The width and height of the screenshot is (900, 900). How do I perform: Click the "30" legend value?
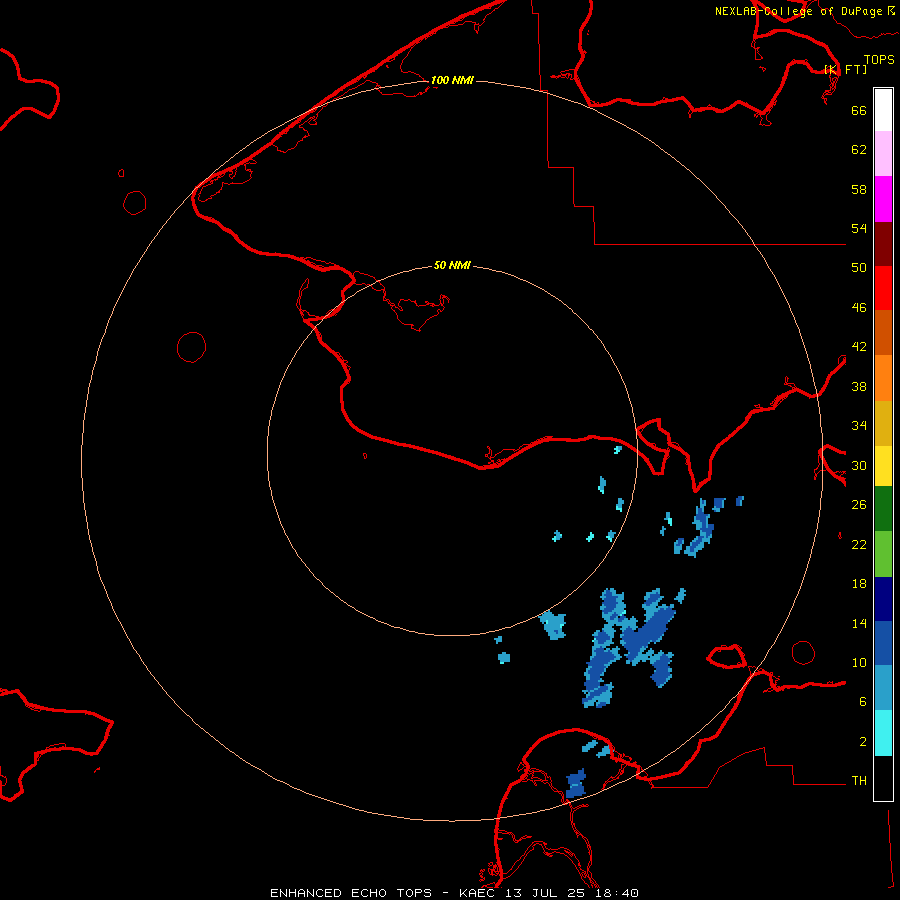[859, 465]
